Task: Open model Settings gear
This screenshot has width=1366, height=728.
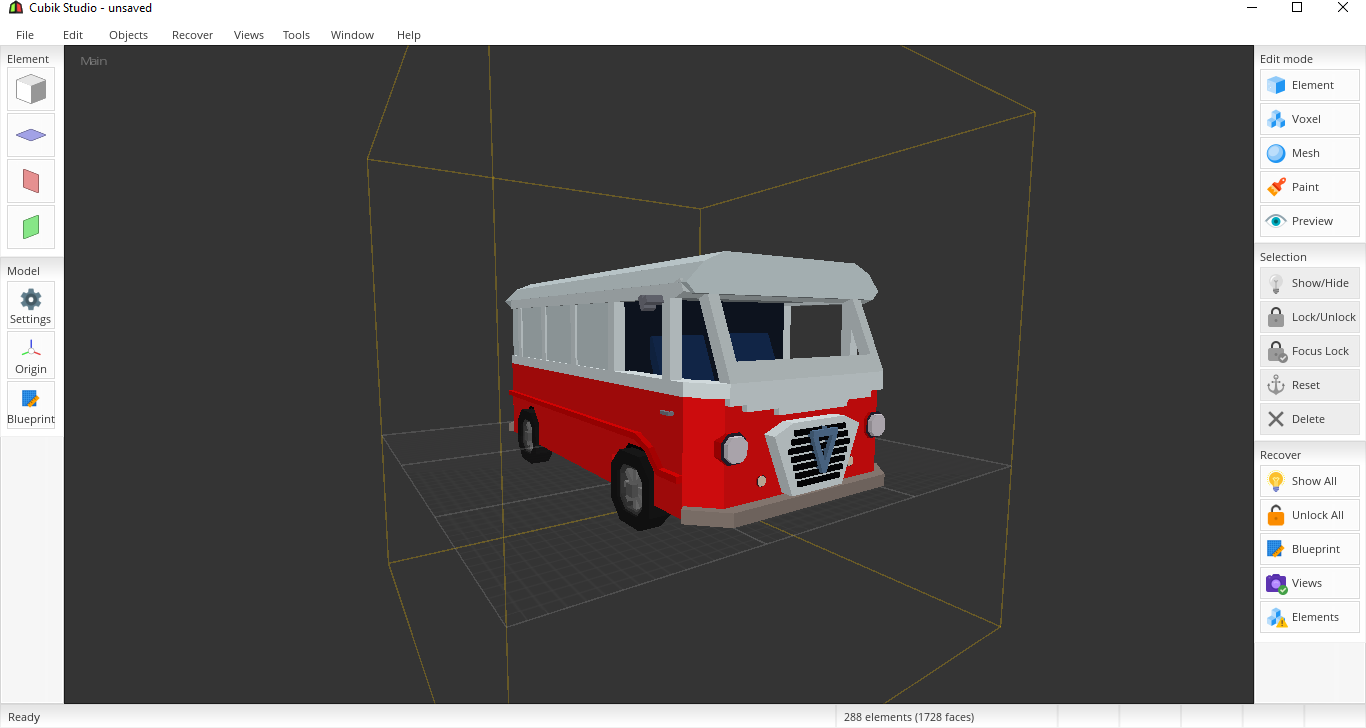Action: coord(31,305)
